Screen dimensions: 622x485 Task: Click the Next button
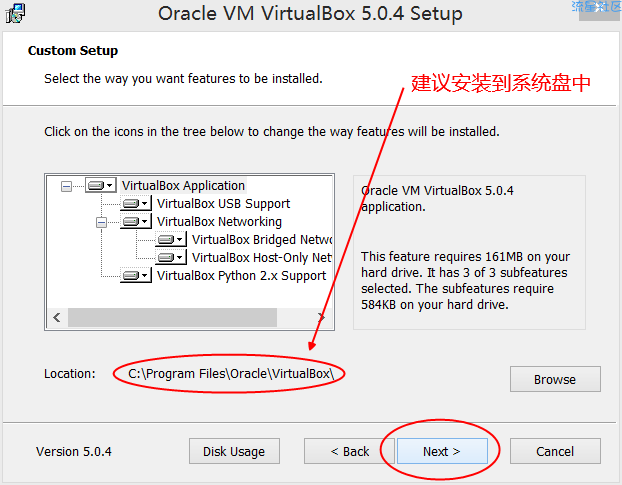tap(442, 451)
